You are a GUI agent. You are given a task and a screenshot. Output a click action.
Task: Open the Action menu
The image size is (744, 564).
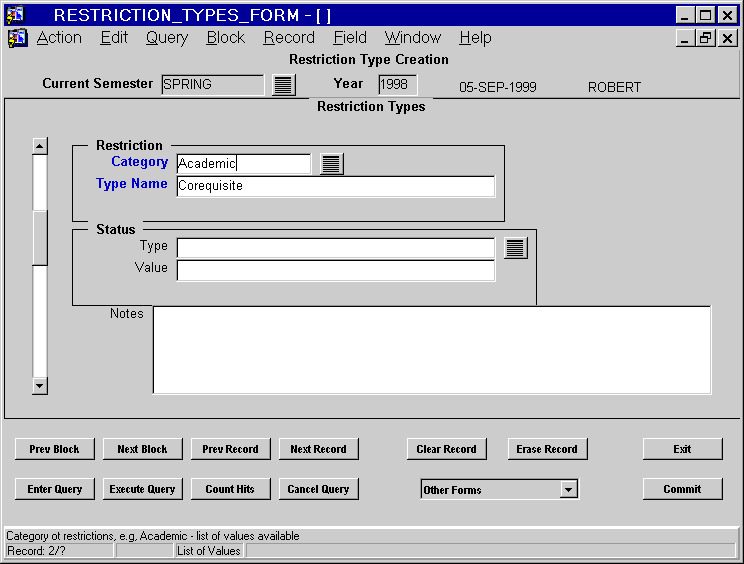pyautogui.click(x=59, y=37)
